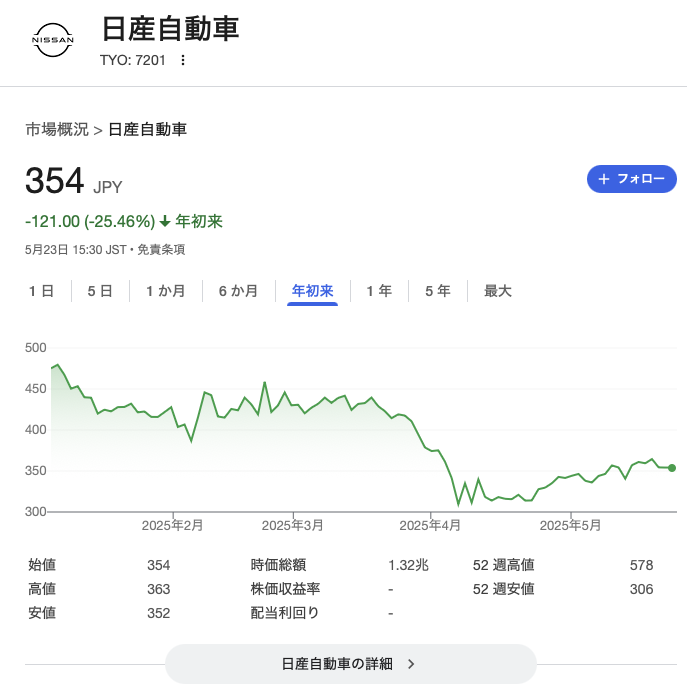Open the three-dot more options menu
The image size is (687, 694).
pyautogui.click(x=183, y=60)
